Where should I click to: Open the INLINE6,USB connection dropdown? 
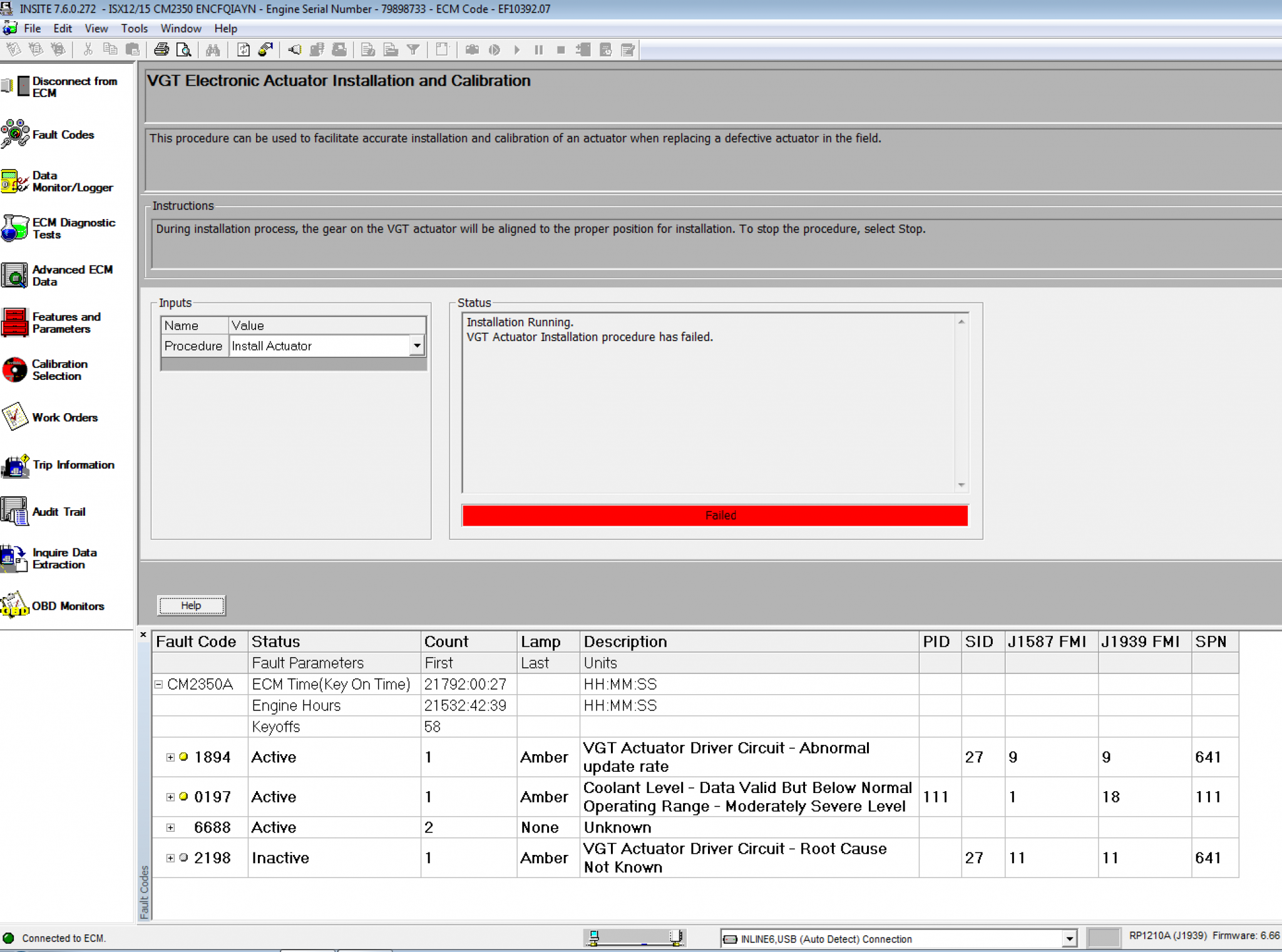point(1069,938)
